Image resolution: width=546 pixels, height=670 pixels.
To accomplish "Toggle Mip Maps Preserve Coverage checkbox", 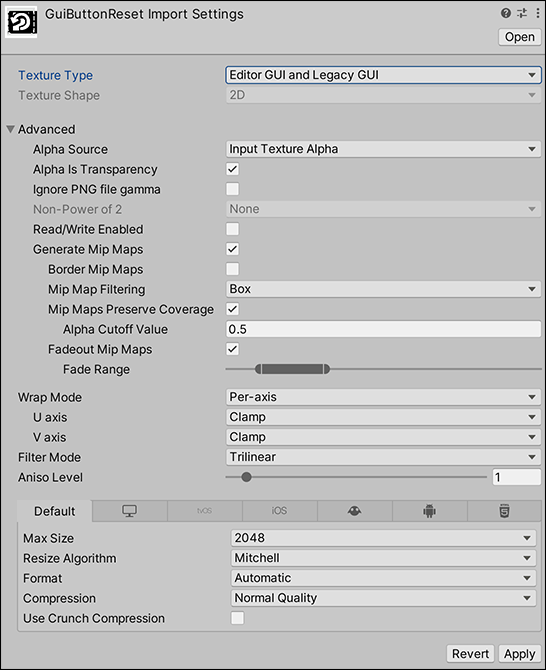I will pyautogui.click(x=233, y=309).
